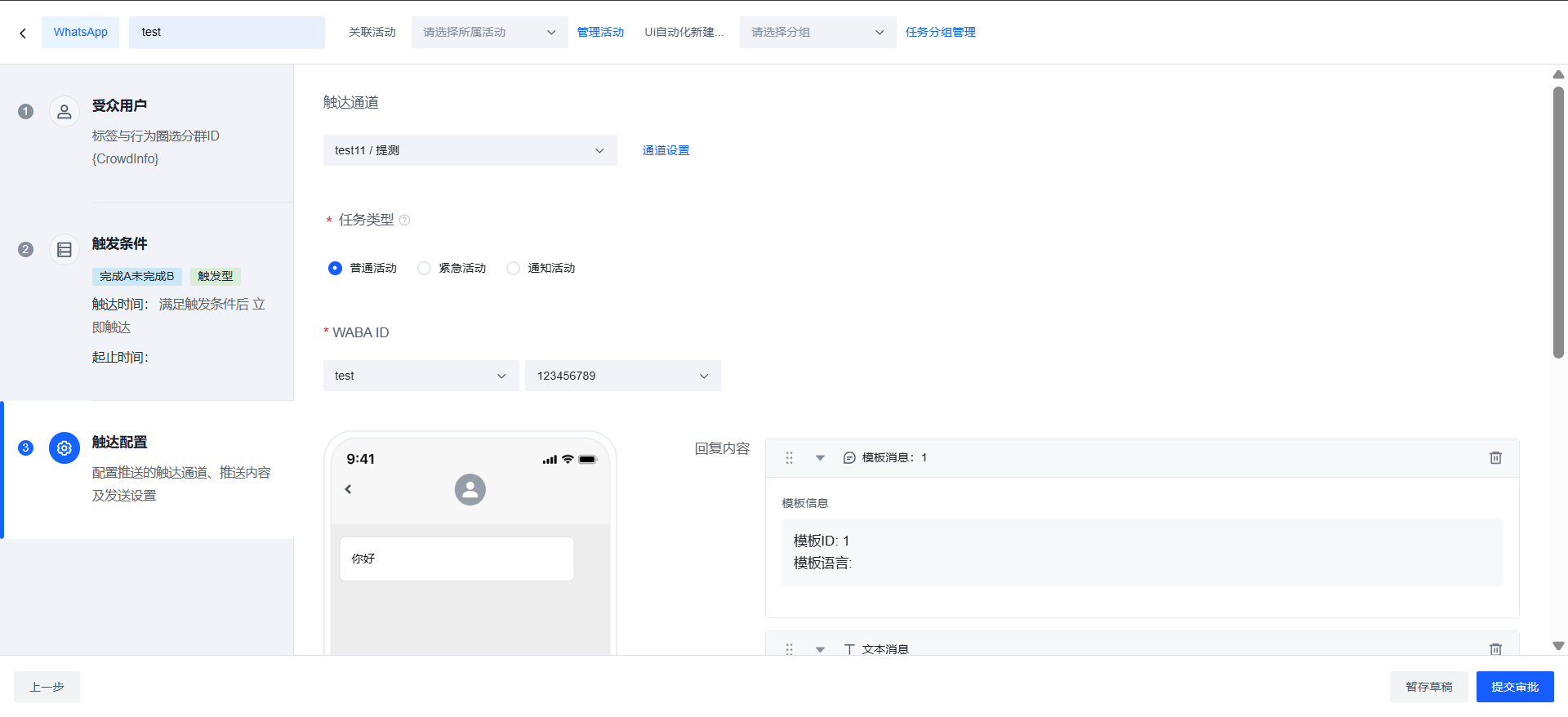Grab the drag handle of 模板消息
The width and height of the screenshot is (1568, 717).
pyautogui.click(x=789, y=458)
